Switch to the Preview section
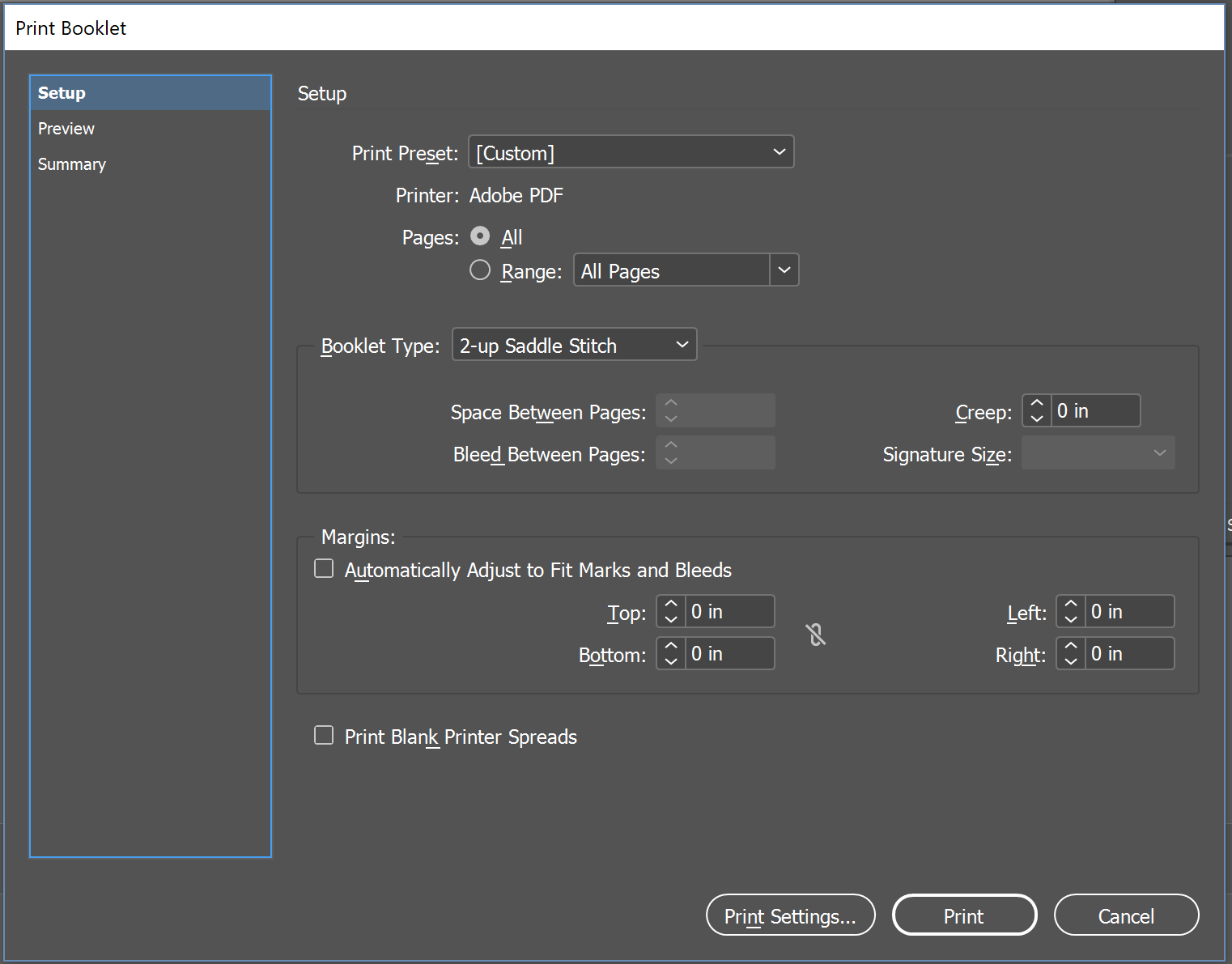 tap(151, 129)
